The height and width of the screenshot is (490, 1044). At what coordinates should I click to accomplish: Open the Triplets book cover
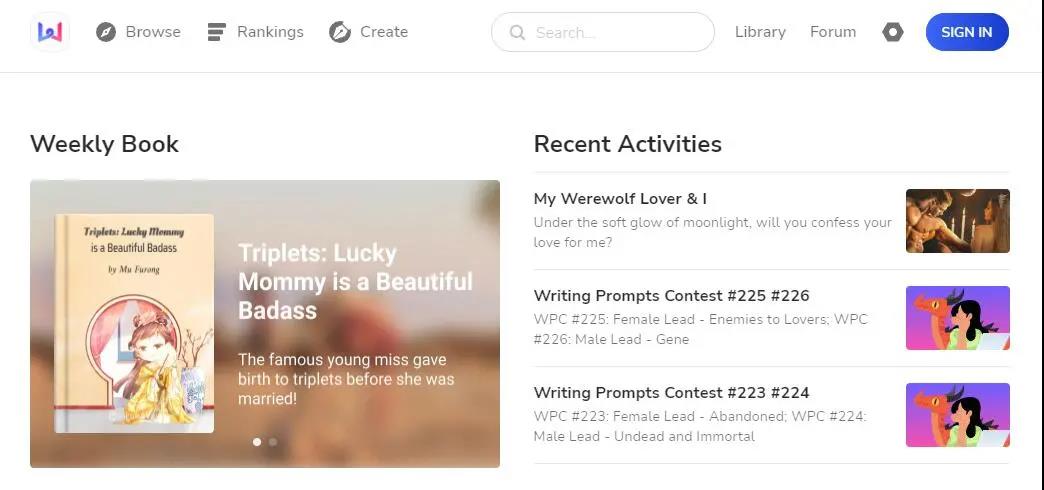point(134,323)
